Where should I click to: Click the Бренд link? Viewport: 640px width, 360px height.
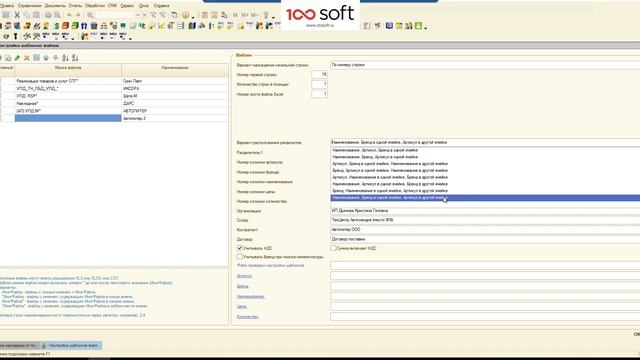click(x=242, y=286)
